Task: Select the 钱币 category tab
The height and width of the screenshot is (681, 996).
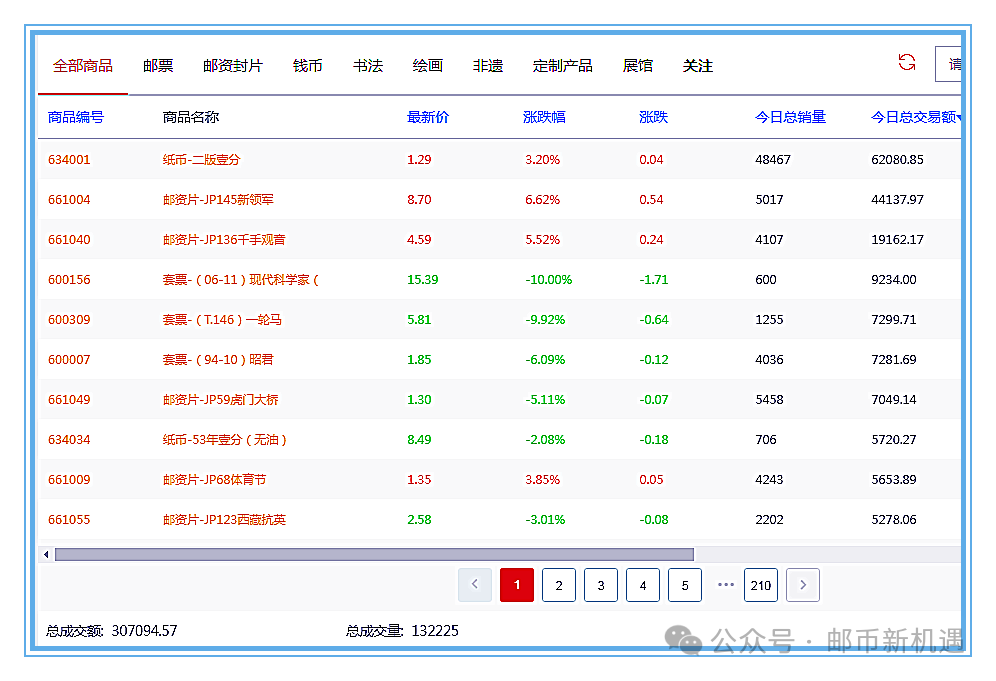Action: pos(308,66)
